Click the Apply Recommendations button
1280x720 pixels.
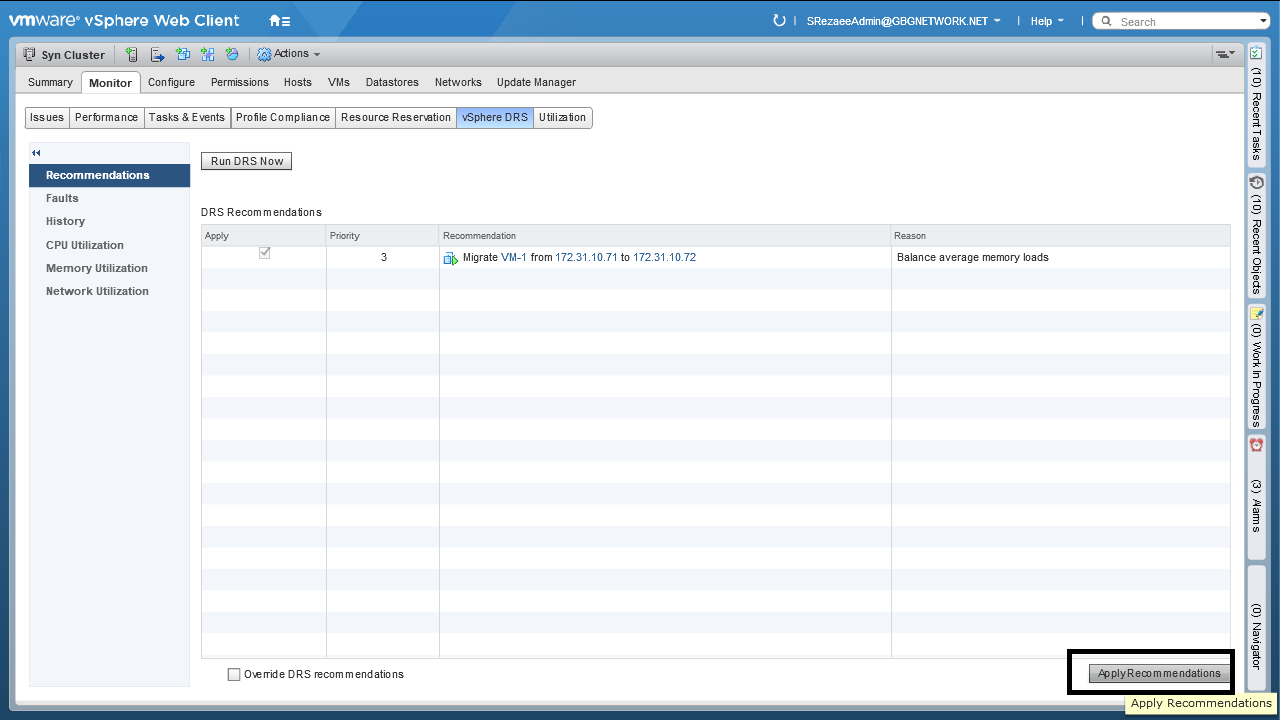[x=1159, y=674]
